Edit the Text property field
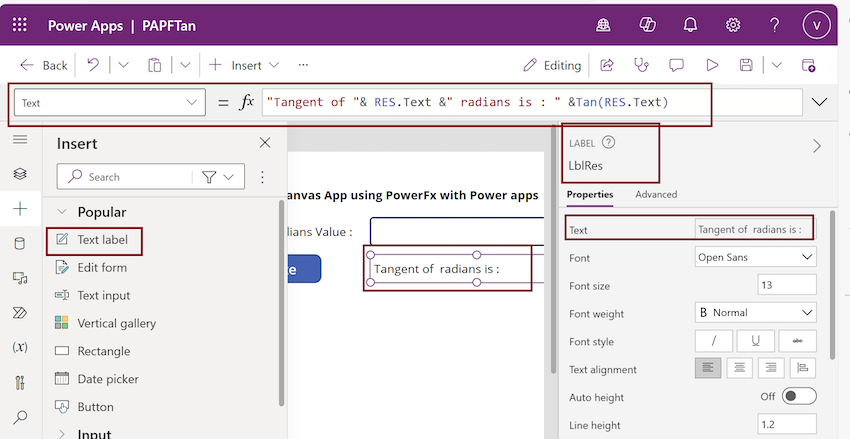850x439 pixels. [x=755, y=229]
